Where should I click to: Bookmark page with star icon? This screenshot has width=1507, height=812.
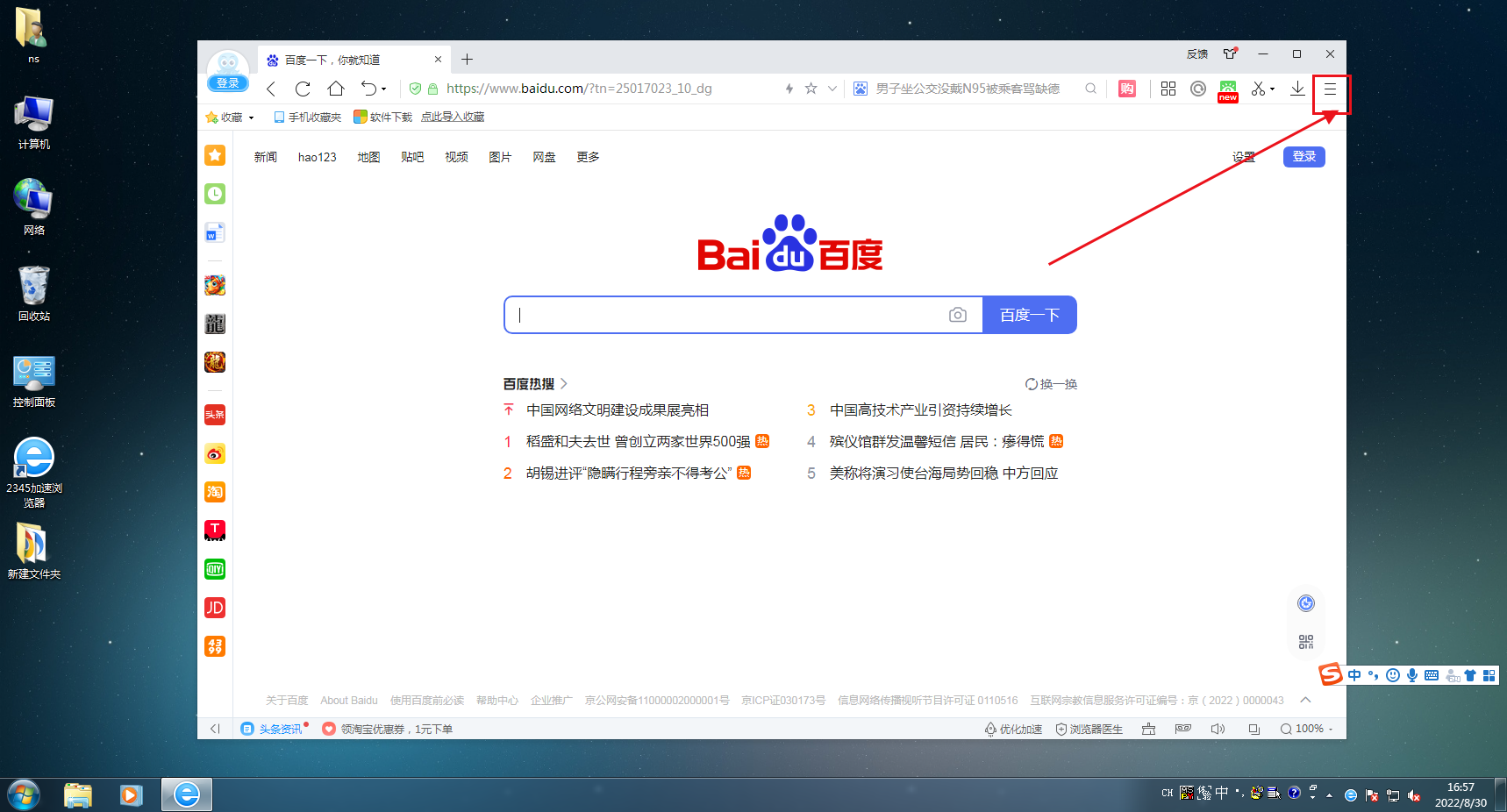click(811, 89)
